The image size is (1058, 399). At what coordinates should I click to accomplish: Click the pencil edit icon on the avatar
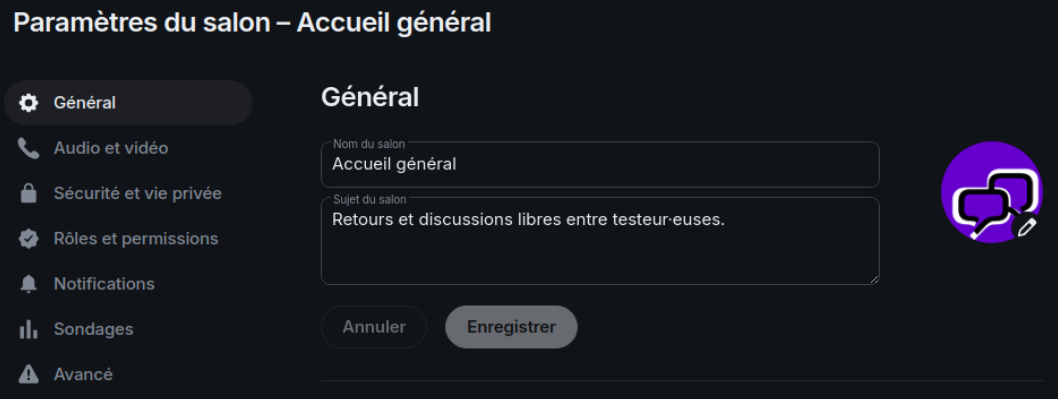tap(1026, 228)
